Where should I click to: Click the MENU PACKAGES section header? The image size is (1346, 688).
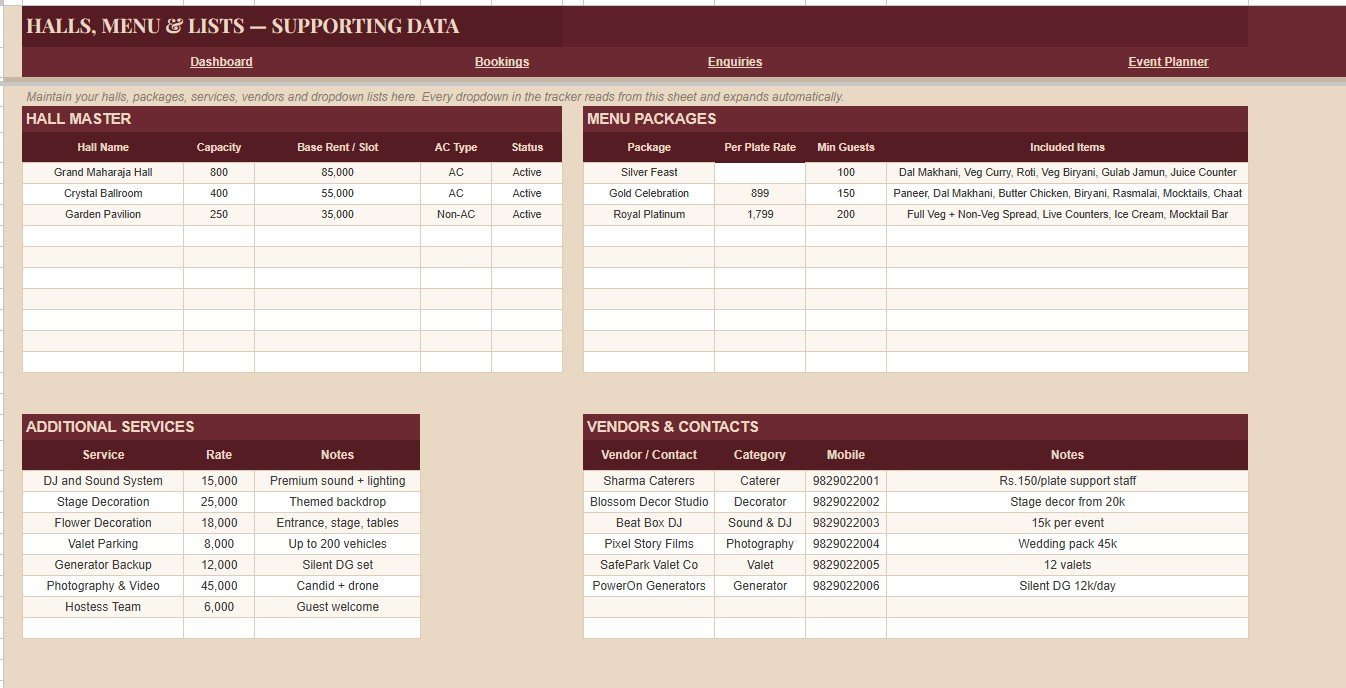point(916,119)
